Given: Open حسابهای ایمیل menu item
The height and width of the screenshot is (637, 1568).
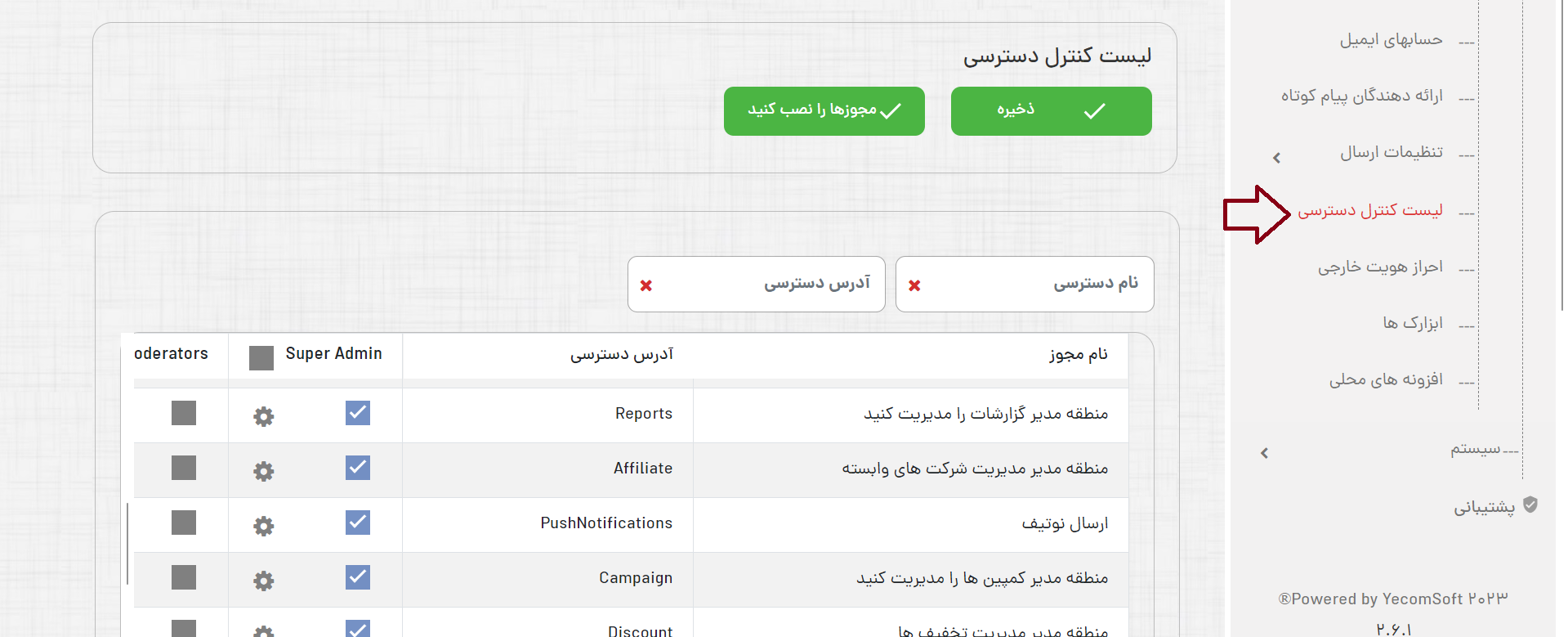Looking at the screenshot, I should (1391, 40).
